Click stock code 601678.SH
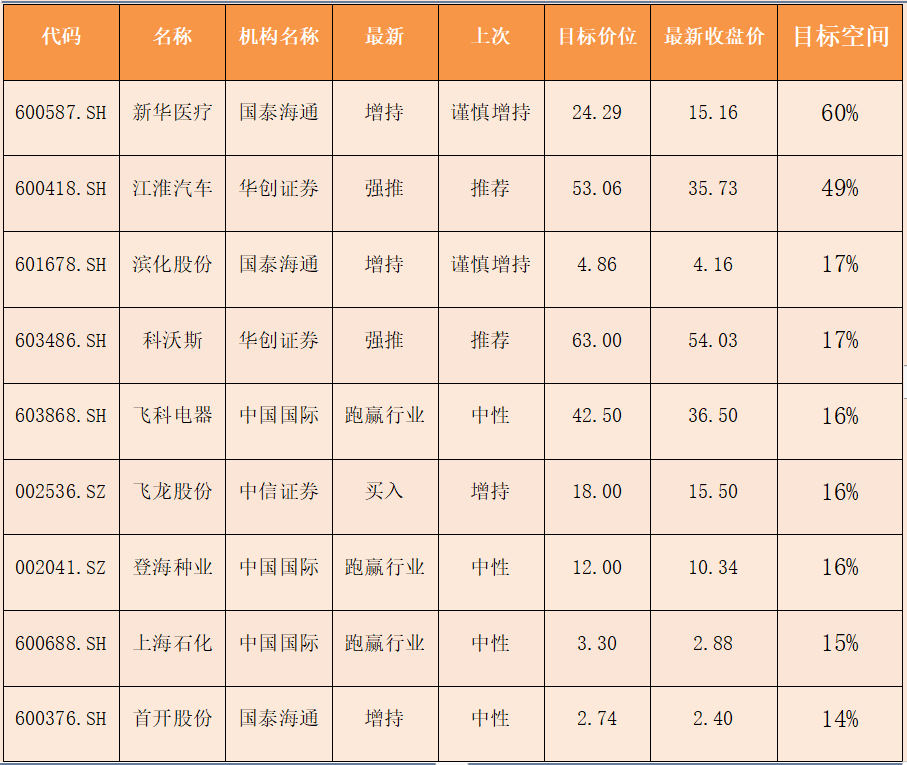Viewport: 907px width, 765px height. pos(61,265)
